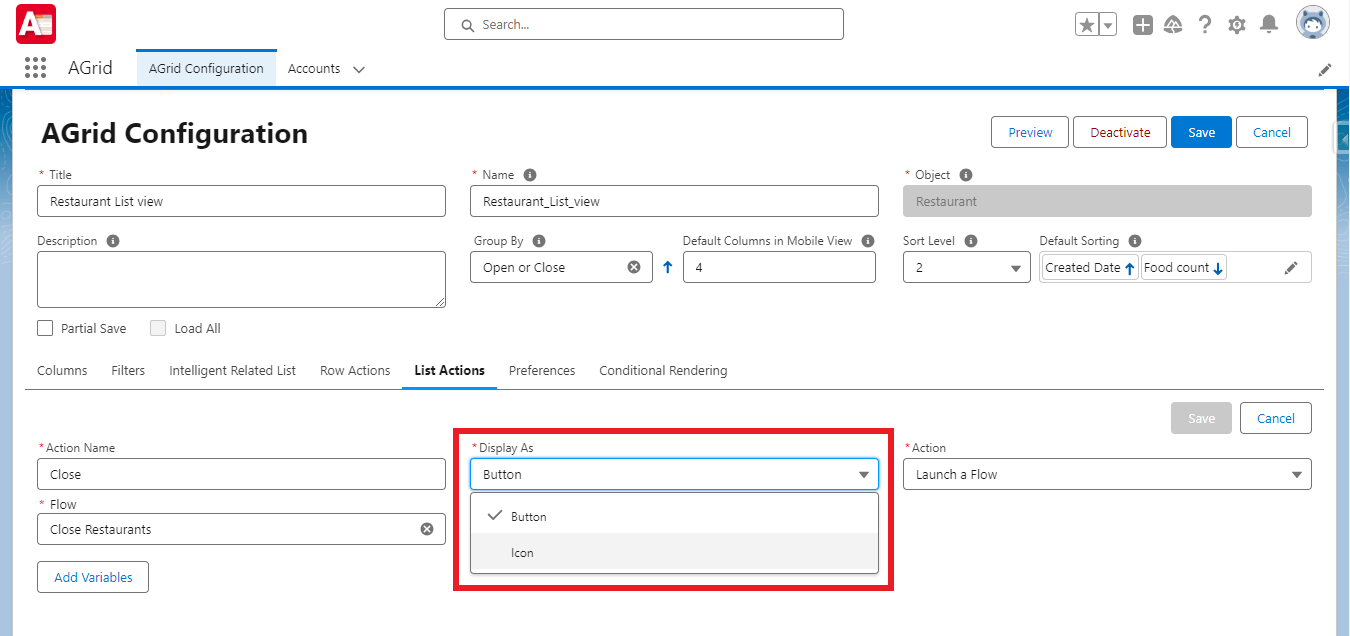1350x636 pixels.
Task: Open the Global Actions plus icon
Action: (x=1143, y=25)
